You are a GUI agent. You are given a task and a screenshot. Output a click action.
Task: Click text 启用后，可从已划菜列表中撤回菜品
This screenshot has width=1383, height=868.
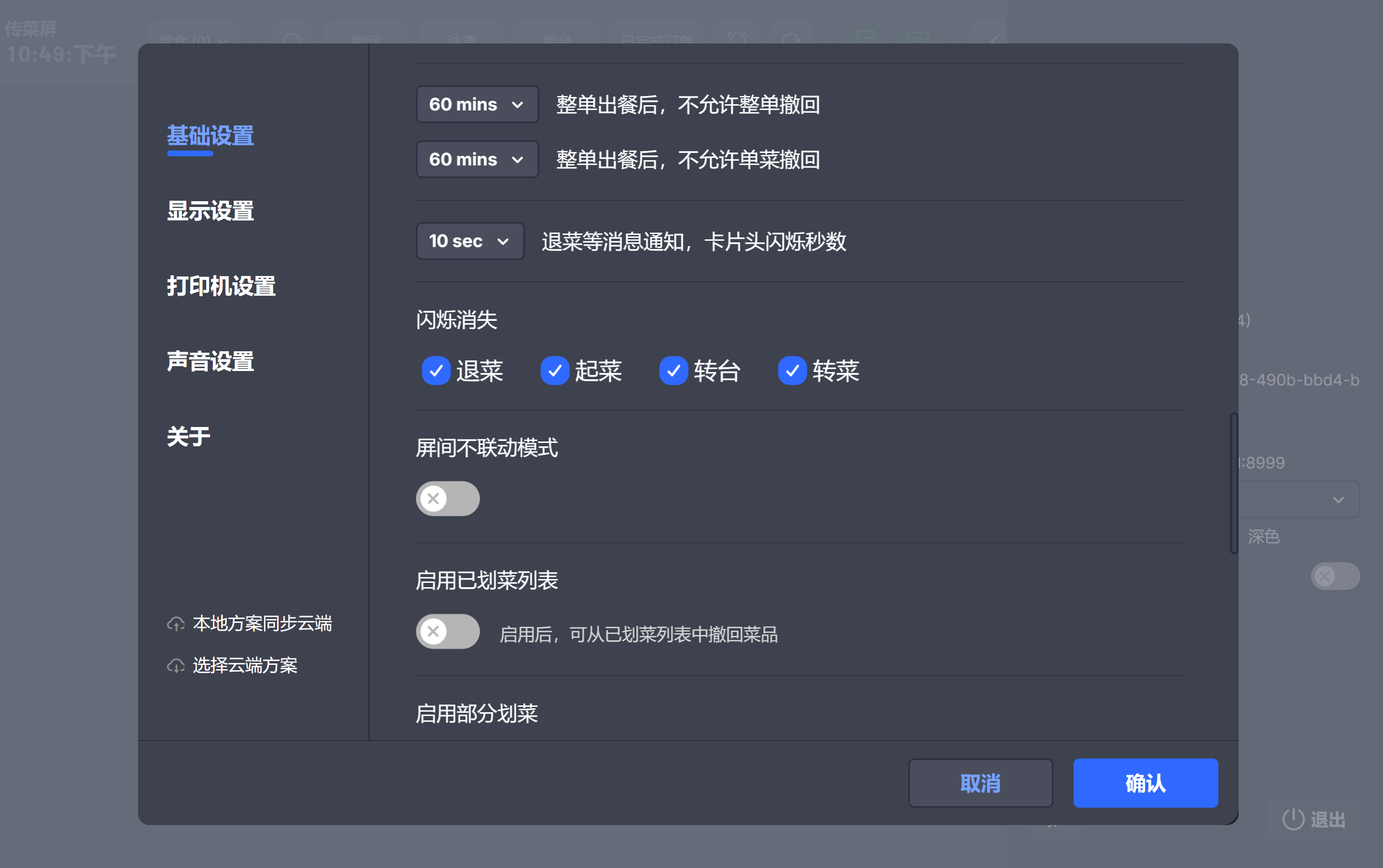(639, 635)
